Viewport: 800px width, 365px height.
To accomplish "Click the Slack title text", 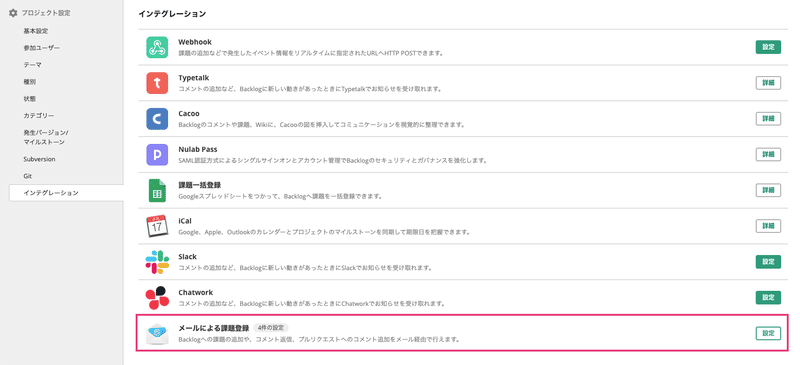I will (187, 256).
